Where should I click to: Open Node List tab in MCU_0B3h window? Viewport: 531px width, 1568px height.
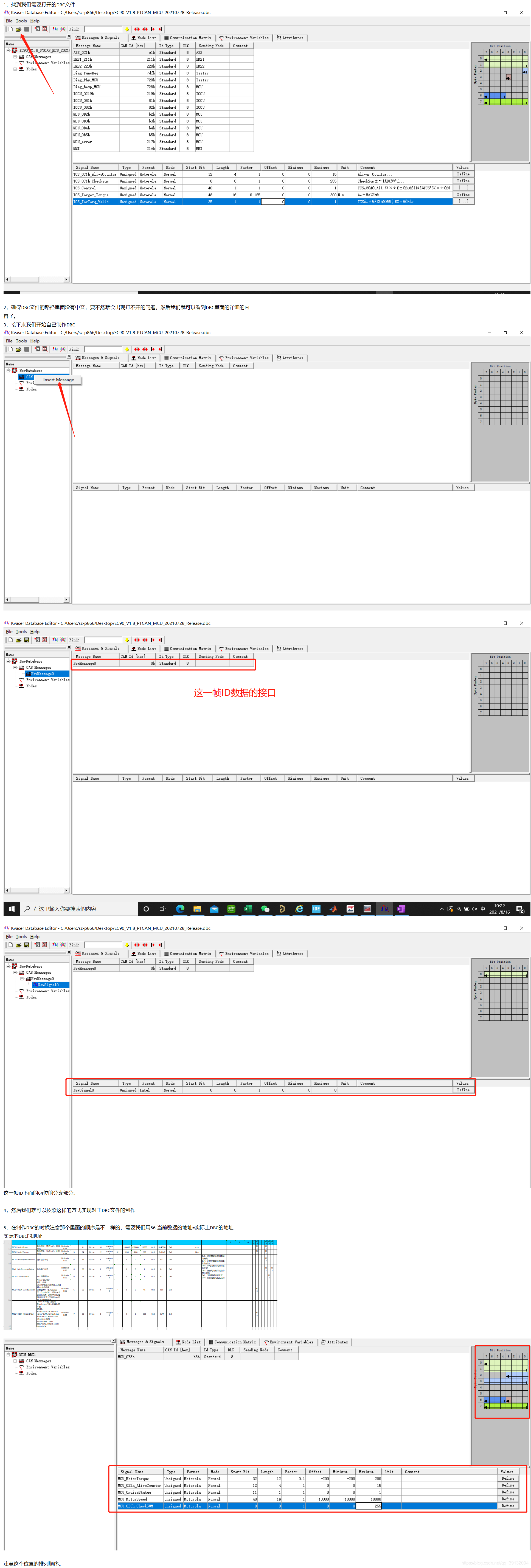tap(188, 1342)
